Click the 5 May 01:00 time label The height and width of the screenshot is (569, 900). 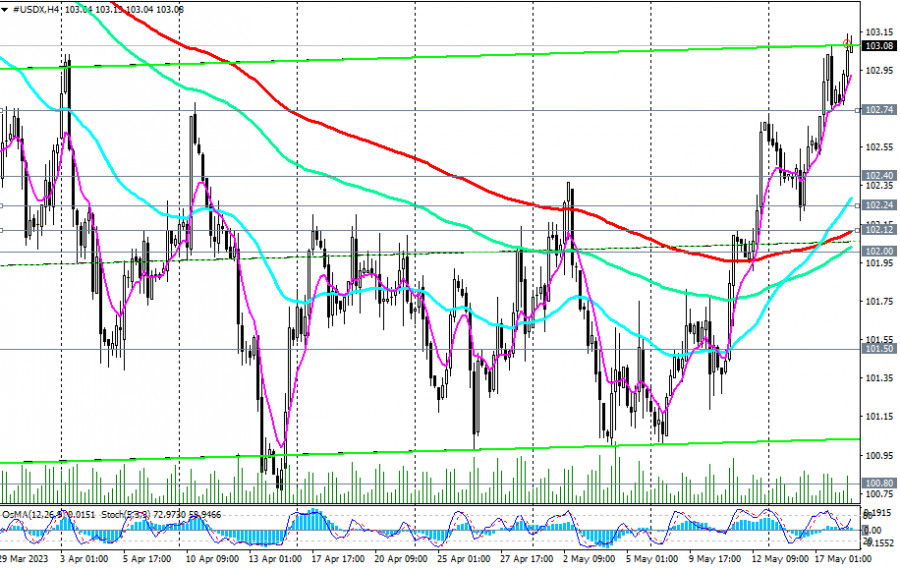[x=650, y=559]
